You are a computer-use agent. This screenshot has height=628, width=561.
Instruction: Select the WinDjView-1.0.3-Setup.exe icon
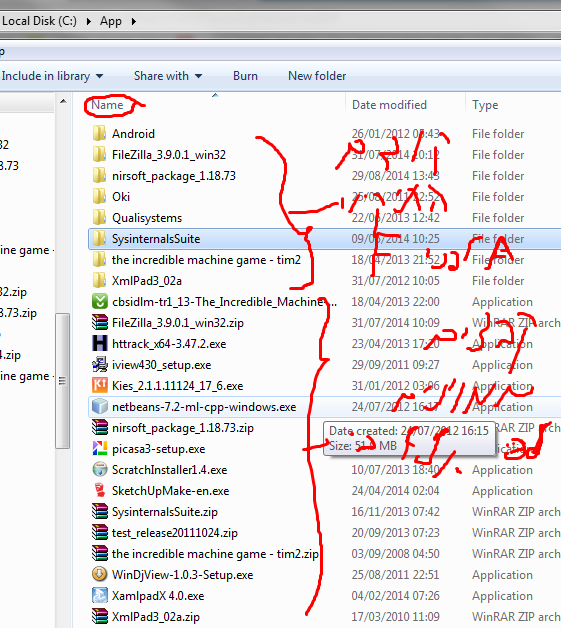click(x=100, y=574)
